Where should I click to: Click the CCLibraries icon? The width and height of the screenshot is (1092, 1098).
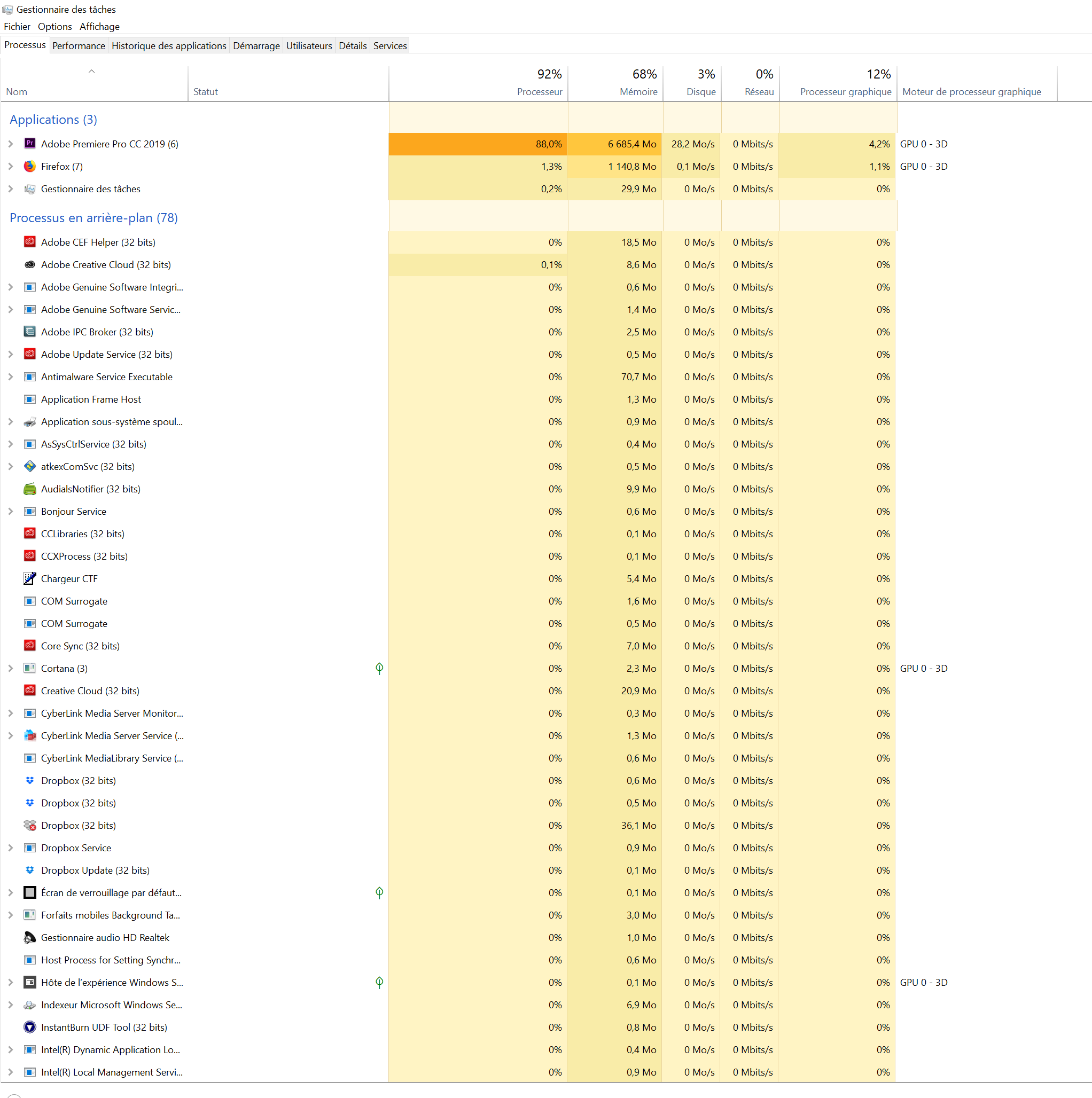(x=29, y=534)
